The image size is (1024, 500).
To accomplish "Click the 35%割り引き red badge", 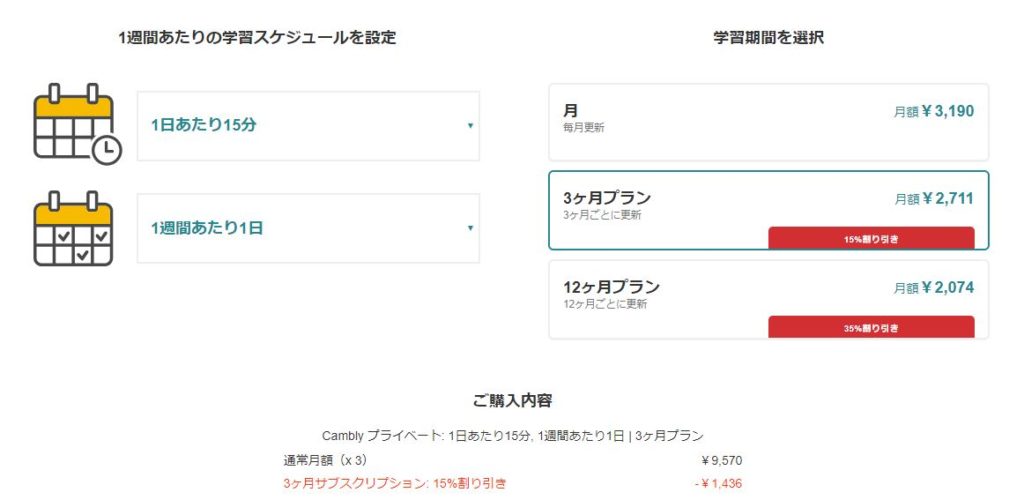I will pos(871,328).
